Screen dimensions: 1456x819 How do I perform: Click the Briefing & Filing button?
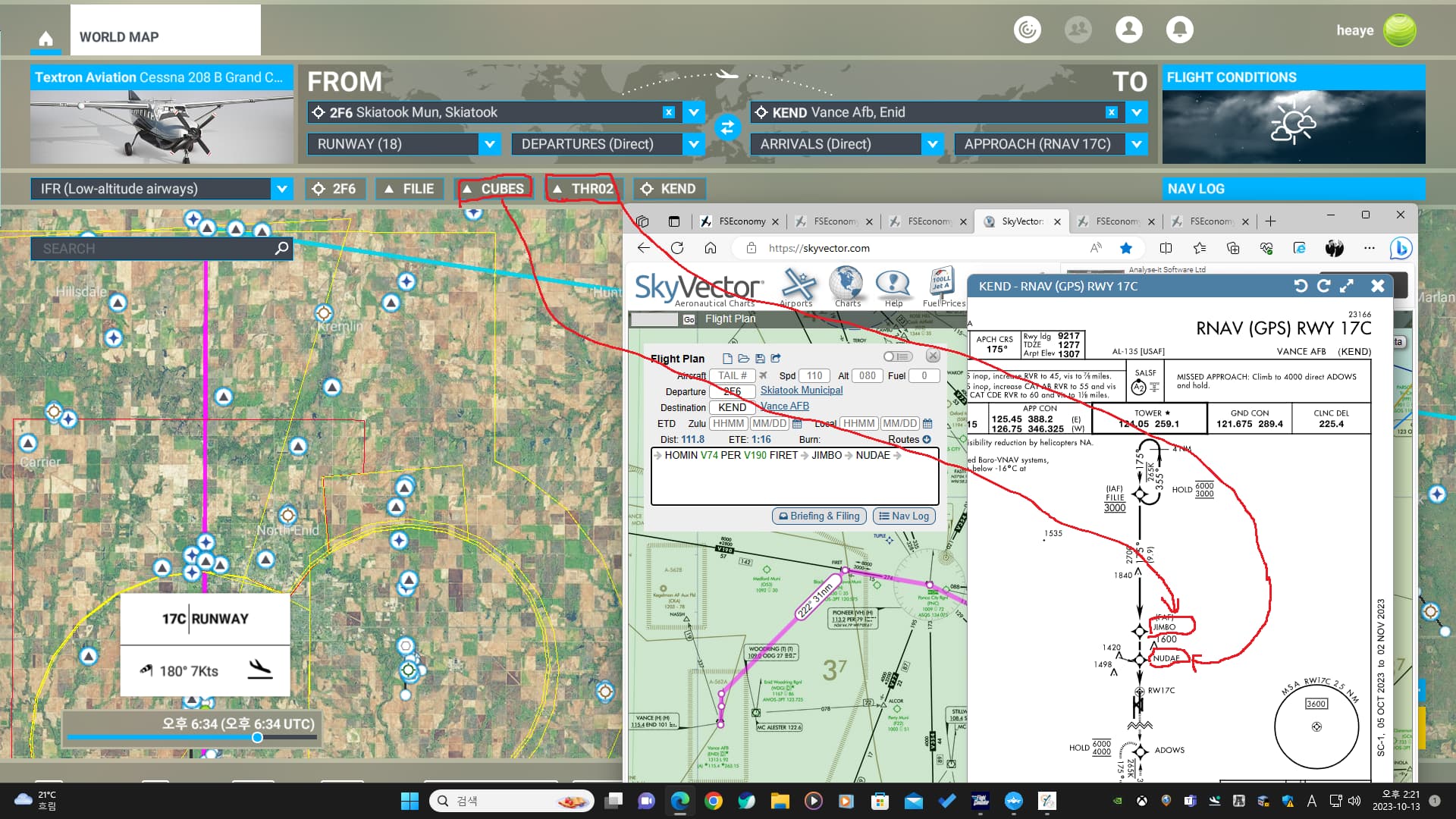819,516
